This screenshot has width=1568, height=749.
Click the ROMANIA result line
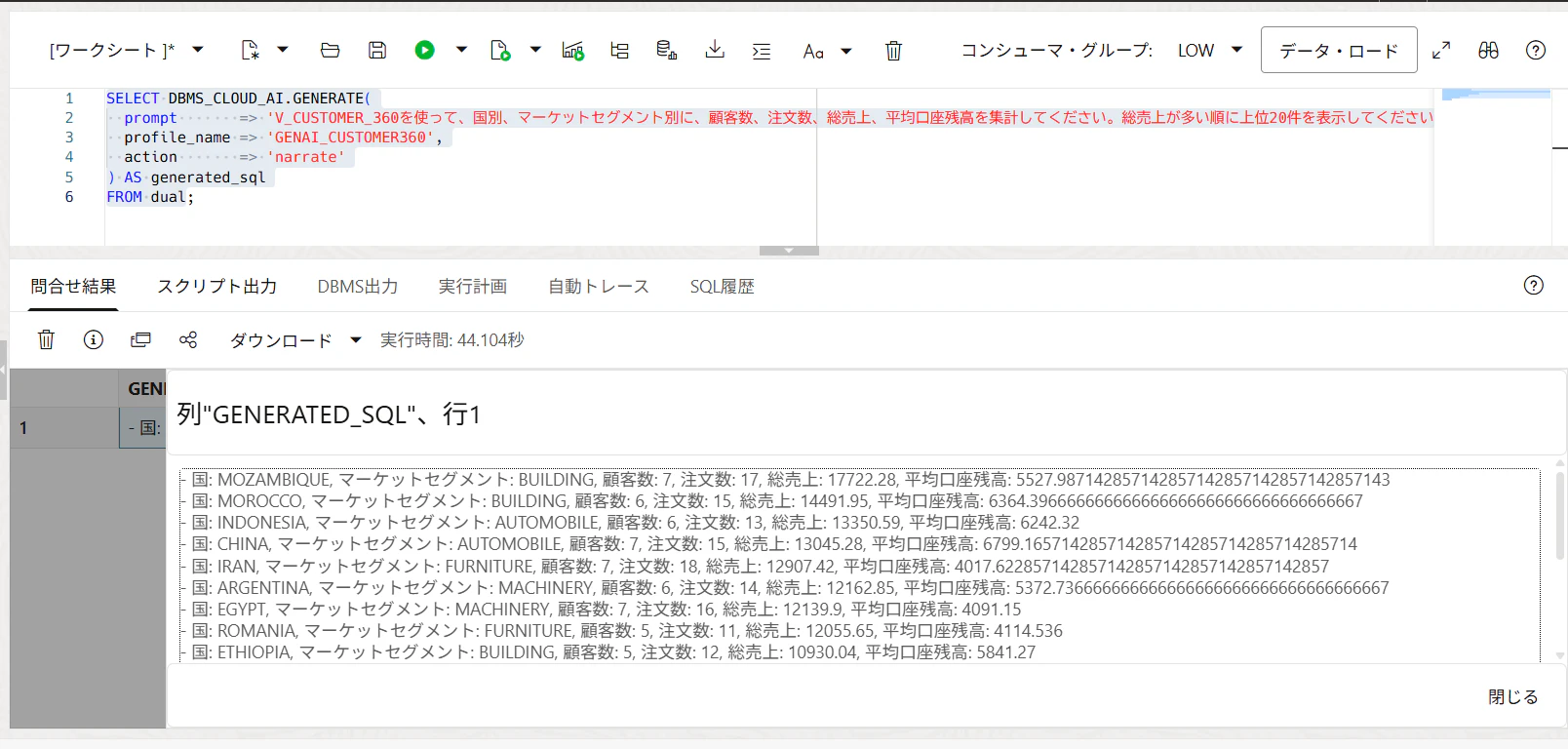[x=621, y=630]
